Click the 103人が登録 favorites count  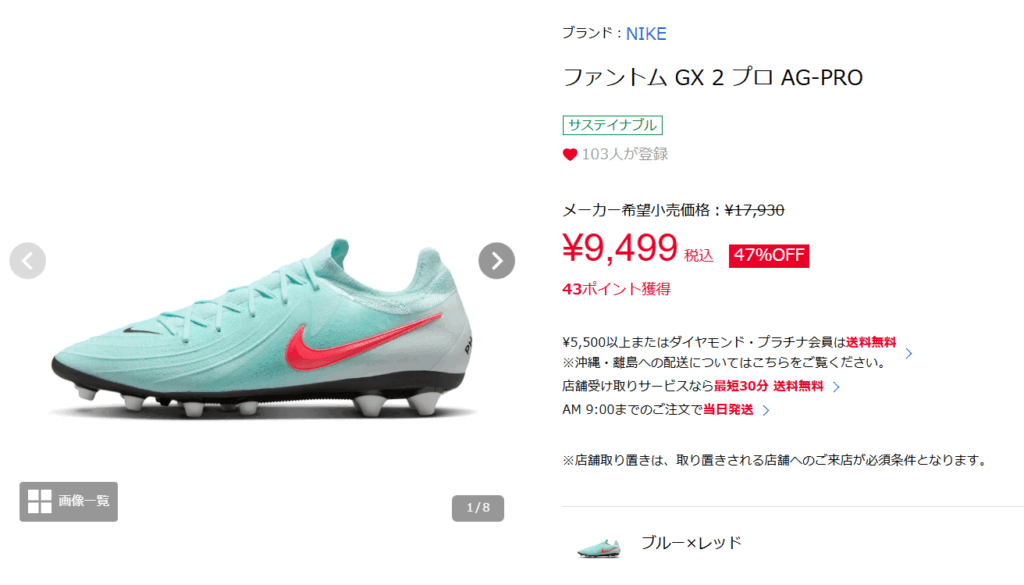(x=625, y=155)
